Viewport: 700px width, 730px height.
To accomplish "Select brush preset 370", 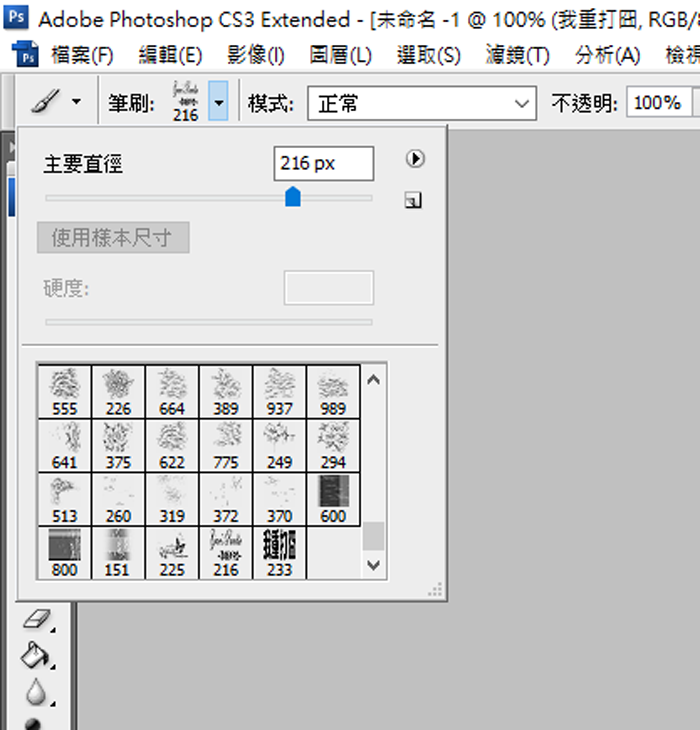I will pos(279,499).
